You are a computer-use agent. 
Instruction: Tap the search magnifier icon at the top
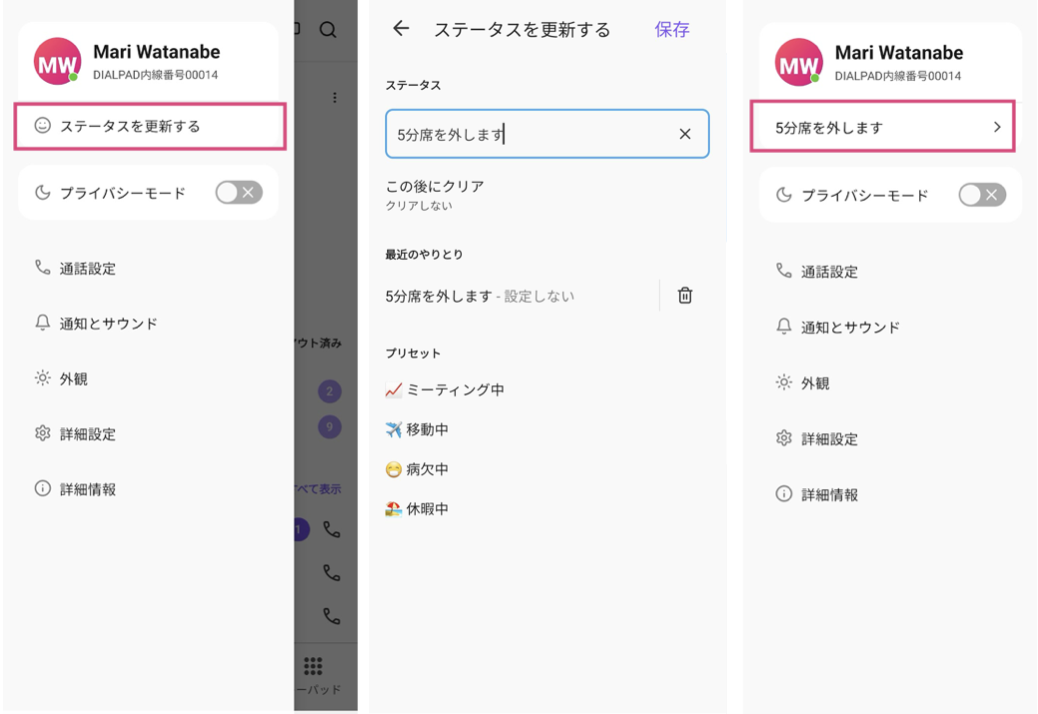click(328, 30)
